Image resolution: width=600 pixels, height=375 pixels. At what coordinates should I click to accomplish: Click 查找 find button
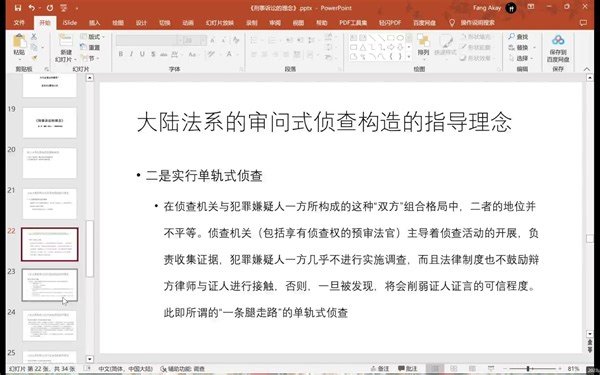coord(518,37)
